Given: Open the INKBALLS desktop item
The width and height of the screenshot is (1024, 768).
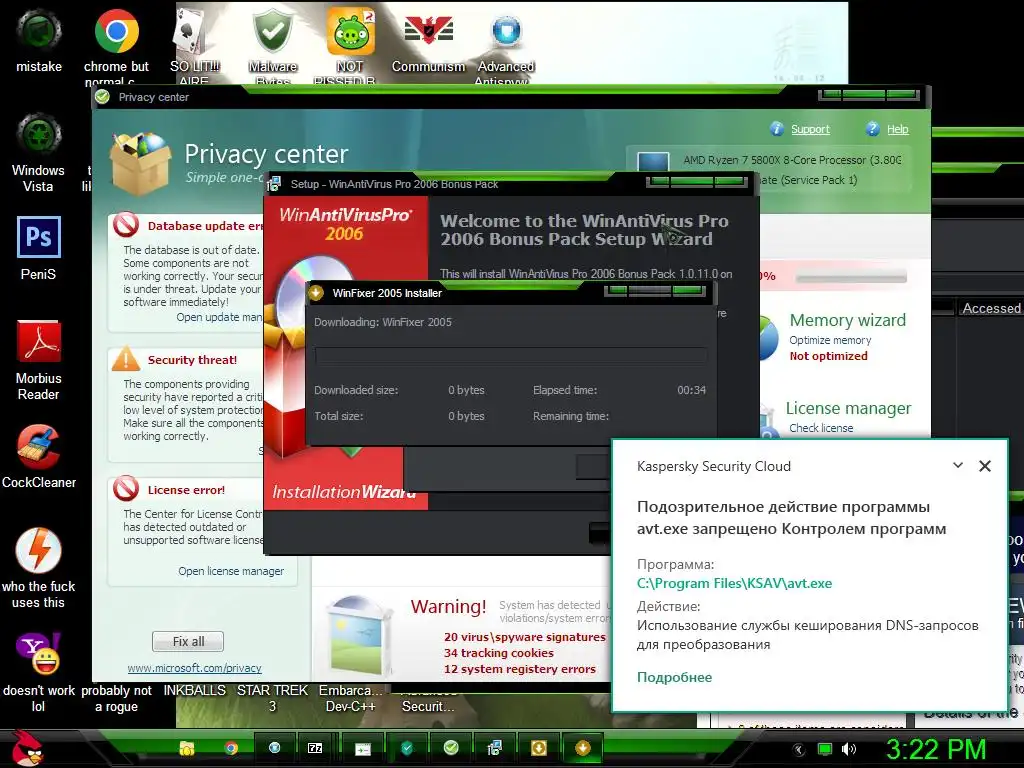Looking at the screenshot, I should [x=194, y=690].
